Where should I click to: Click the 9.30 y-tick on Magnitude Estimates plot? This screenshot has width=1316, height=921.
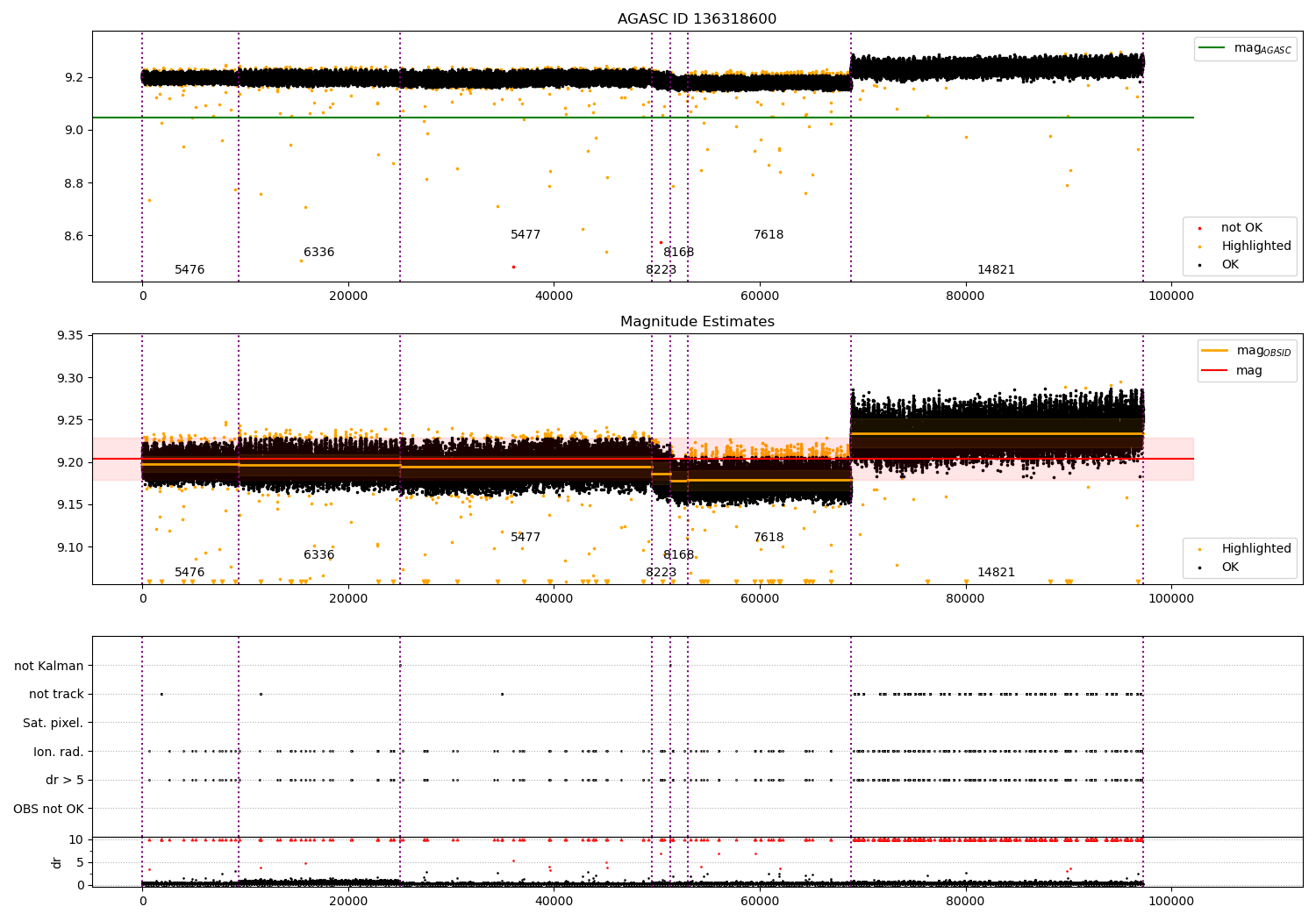click(70, 379)
